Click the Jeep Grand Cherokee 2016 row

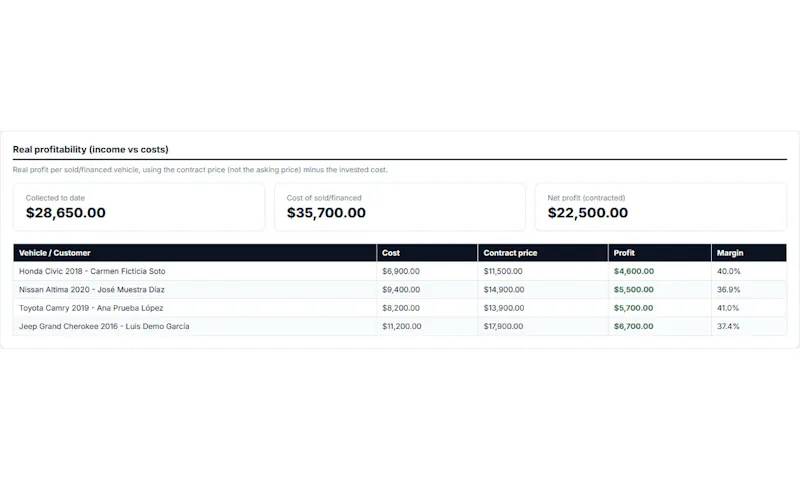pyautogui.click(x=400, y=326)
